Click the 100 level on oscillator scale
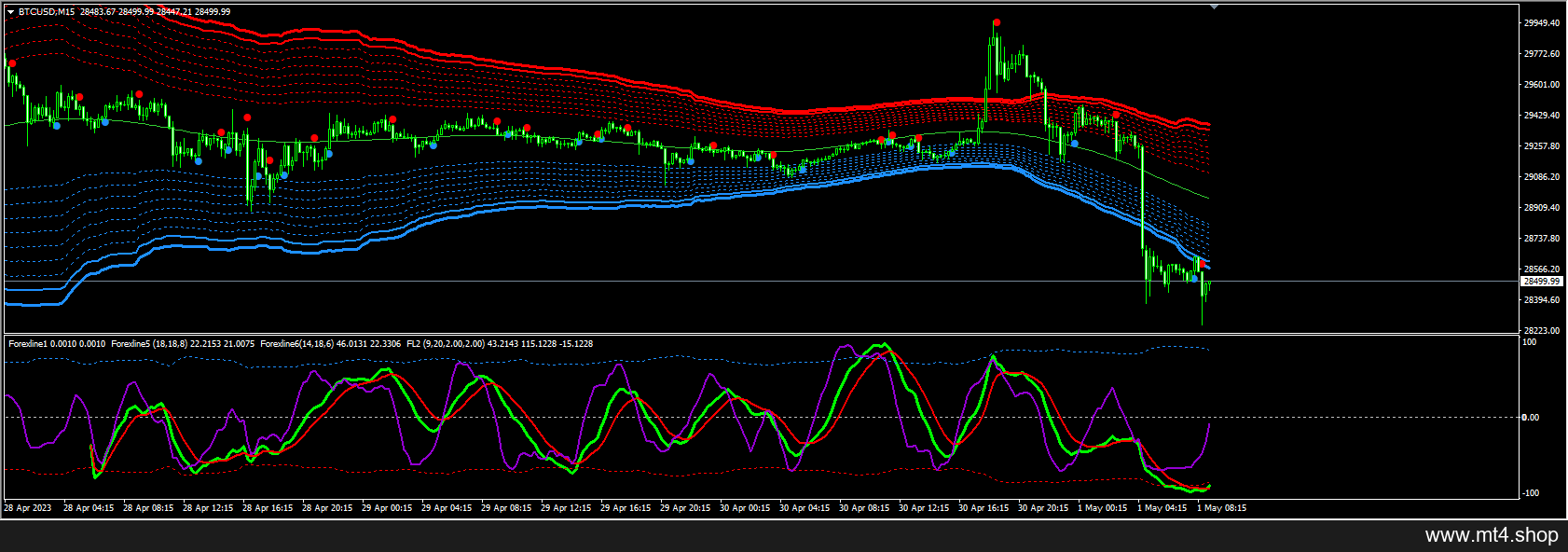 pos(1530,342)
